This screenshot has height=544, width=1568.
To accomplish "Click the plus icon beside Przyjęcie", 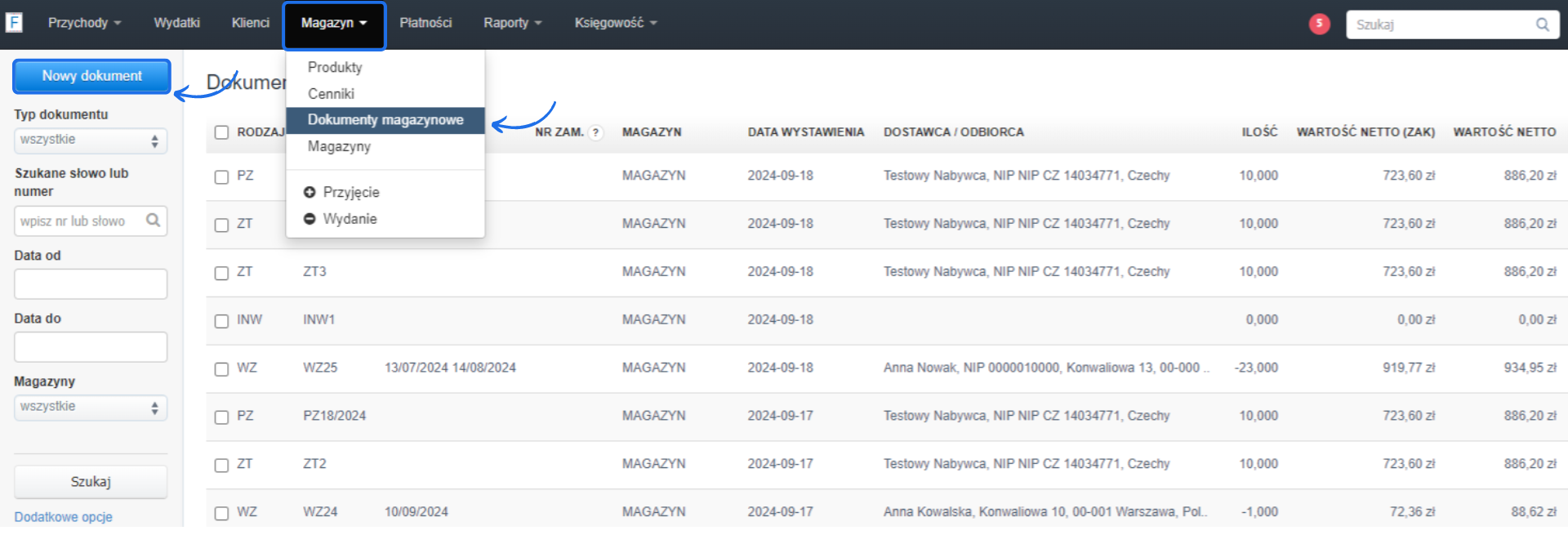I will (x=310, y=193).
